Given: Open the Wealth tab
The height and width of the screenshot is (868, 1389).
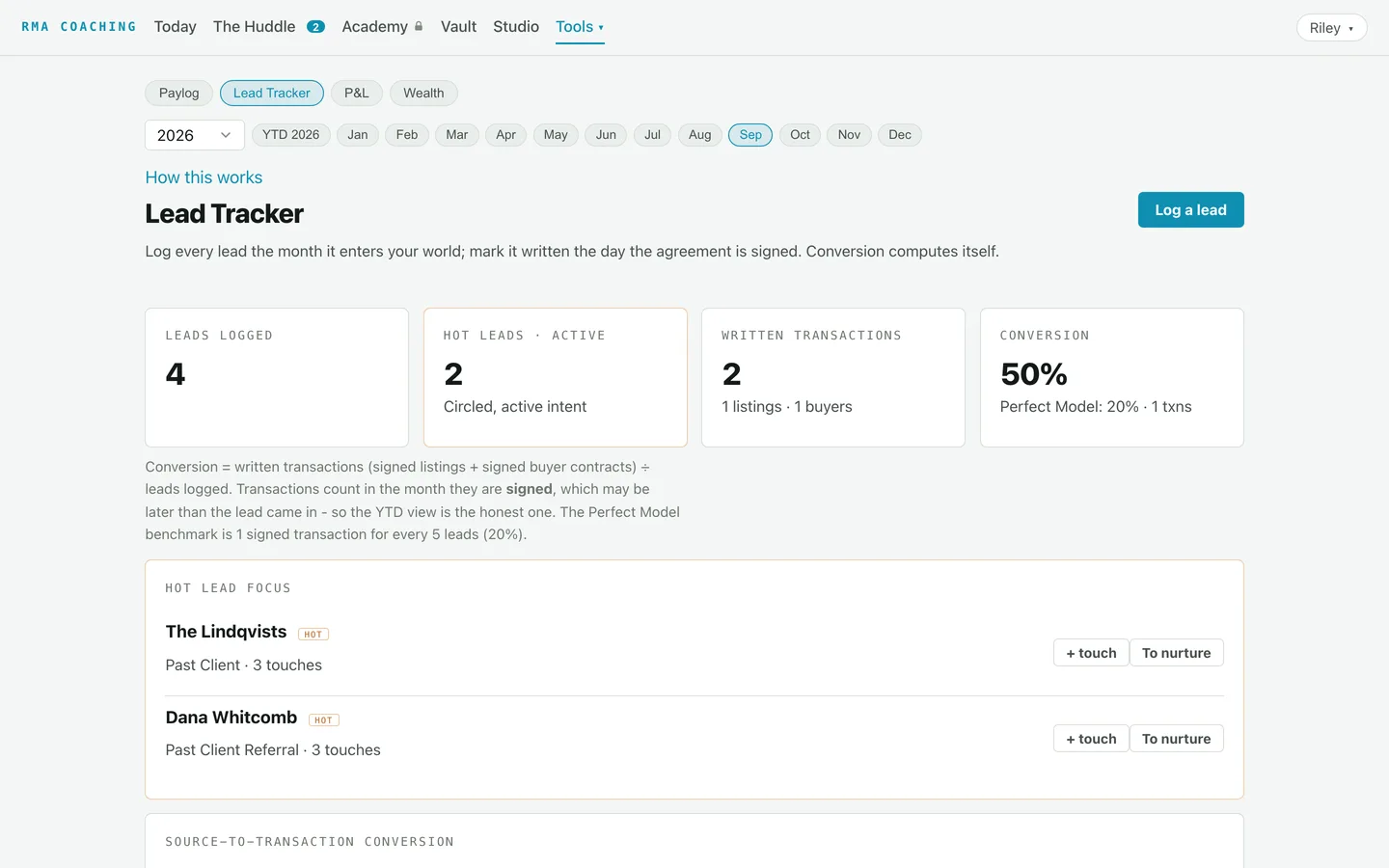Looking at the screenshot, I should point(423,93).
